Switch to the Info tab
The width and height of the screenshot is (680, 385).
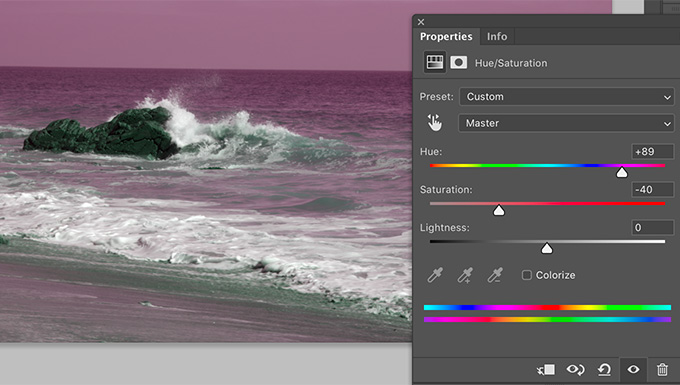pyautogui.click(x=497, y=36)
